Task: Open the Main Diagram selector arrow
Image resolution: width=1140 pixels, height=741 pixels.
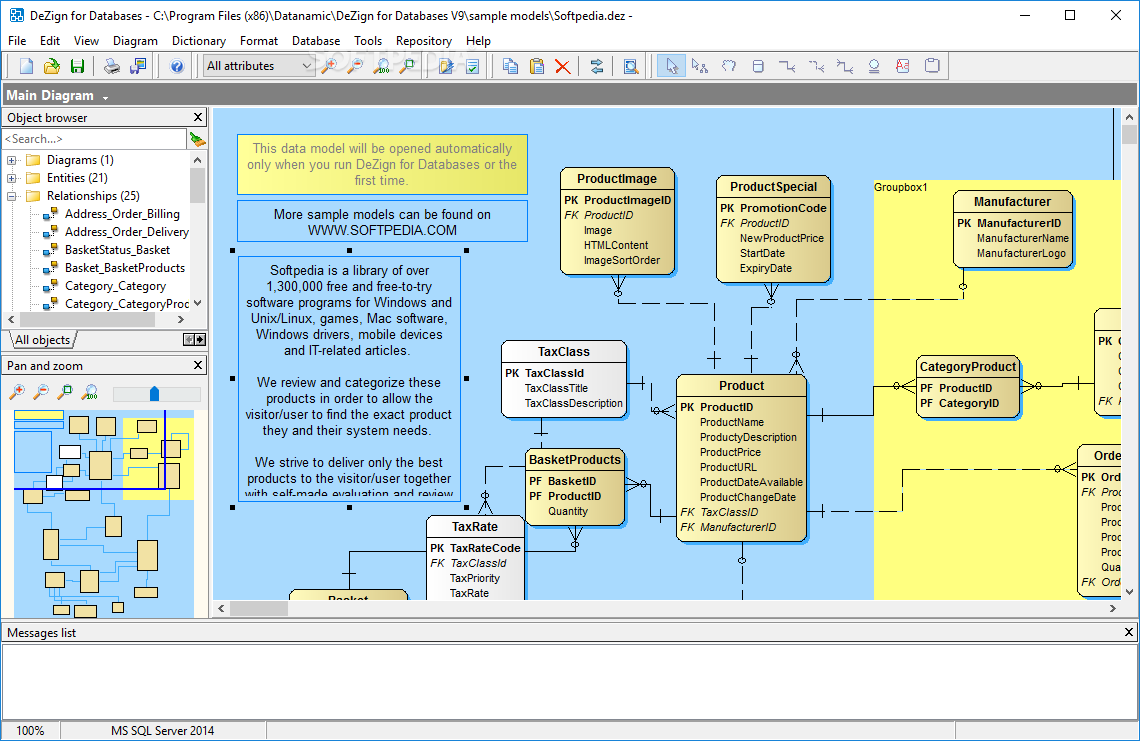Action: (x=105, y=97)
